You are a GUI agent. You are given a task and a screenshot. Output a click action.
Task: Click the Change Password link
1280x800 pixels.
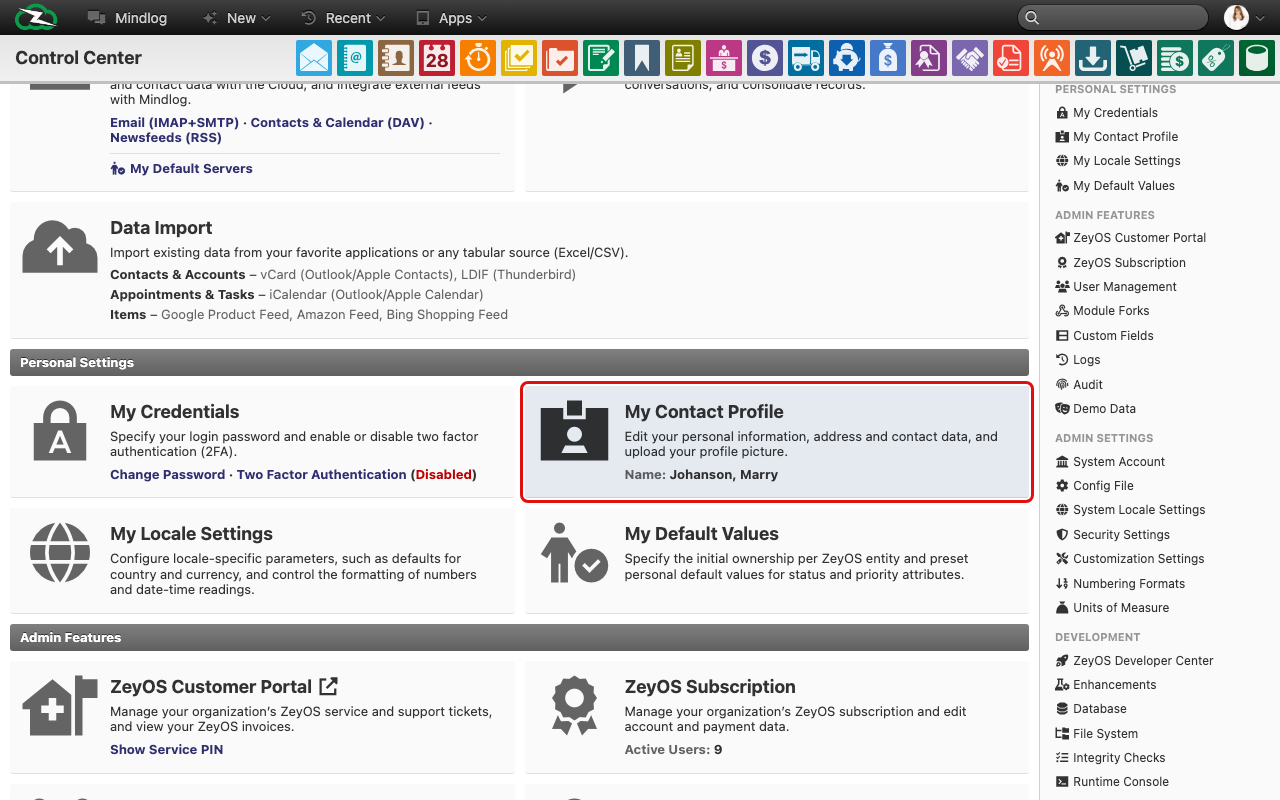pos(167,474)
